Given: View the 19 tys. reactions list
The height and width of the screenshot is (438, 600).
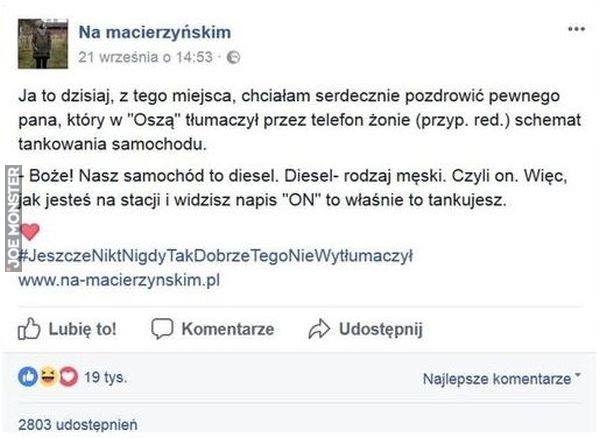Looking at the screenshot, I should (x=104, y=378).
